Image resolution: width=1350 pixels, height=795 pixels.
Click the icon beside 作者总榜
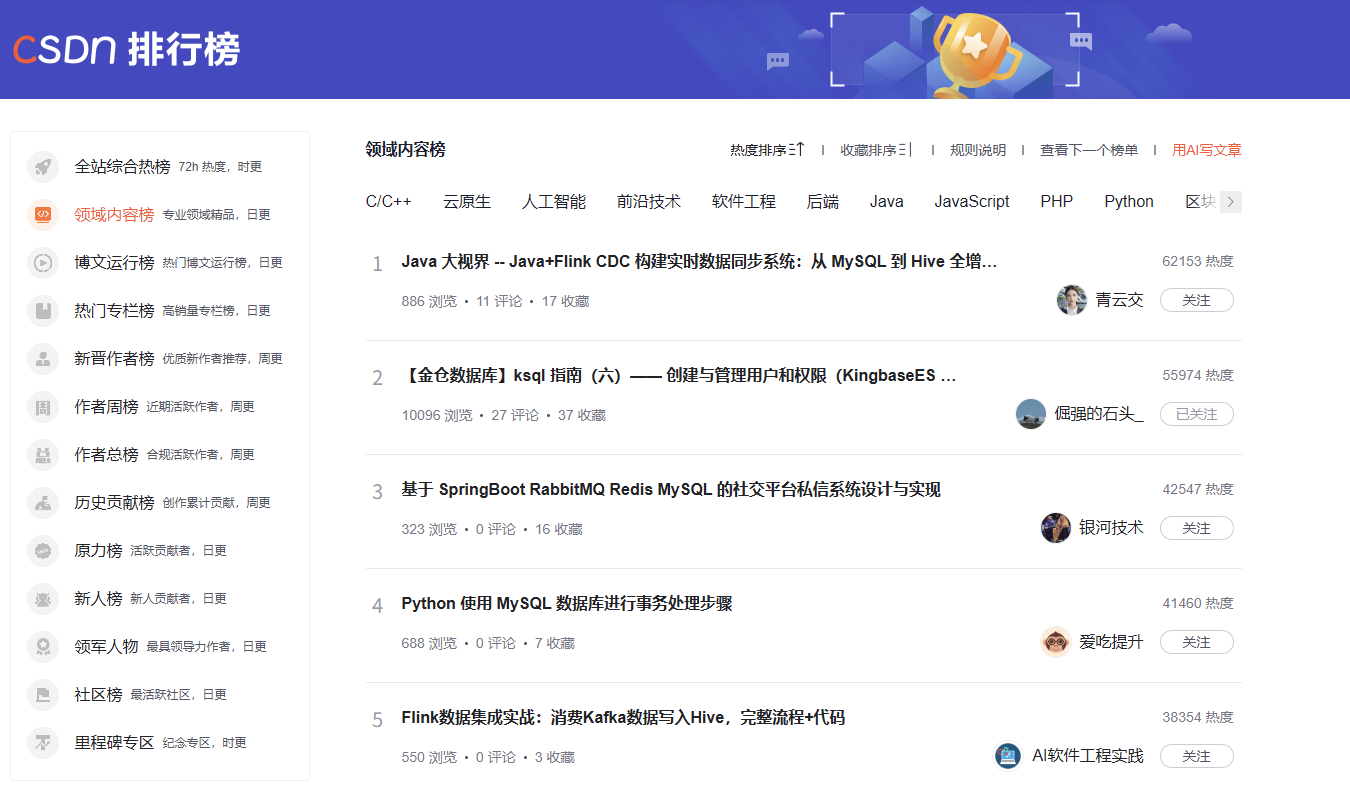[x=43, y=455]
